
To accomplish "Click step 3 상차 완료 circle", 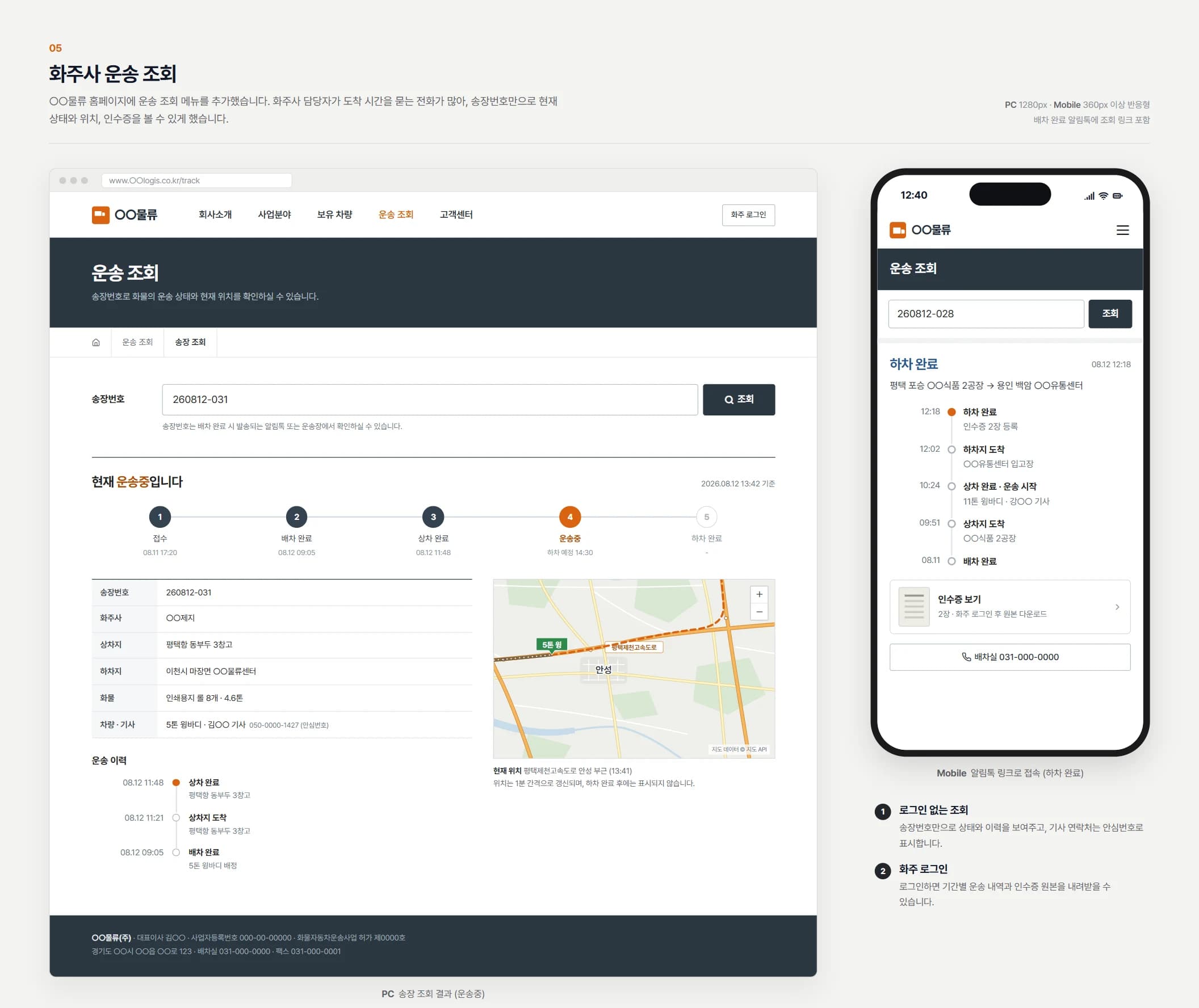I will pyautogui.click(x=433, y=517).
